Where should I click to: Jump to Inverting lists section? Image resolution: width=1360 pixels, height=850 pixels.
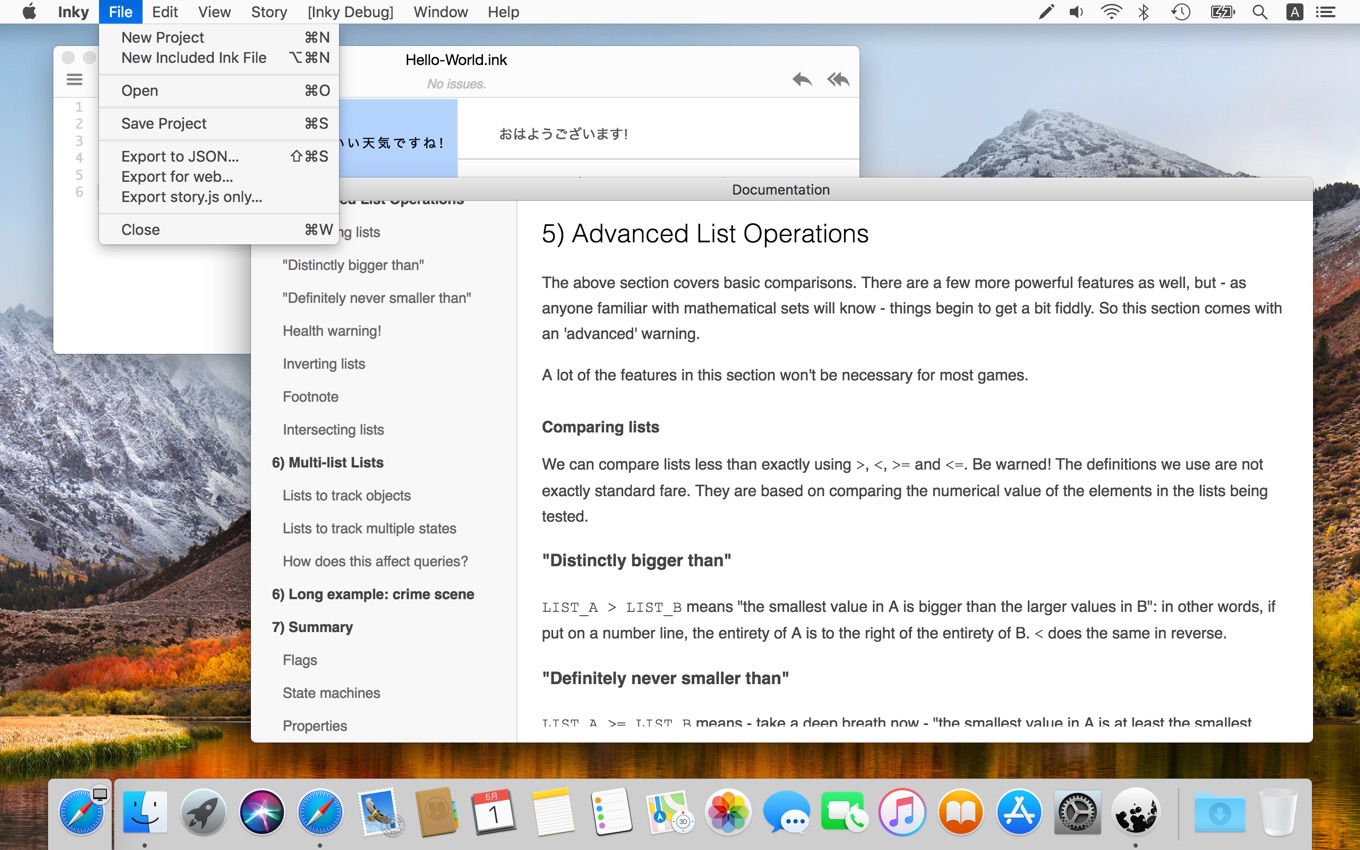tap(324, 364)
